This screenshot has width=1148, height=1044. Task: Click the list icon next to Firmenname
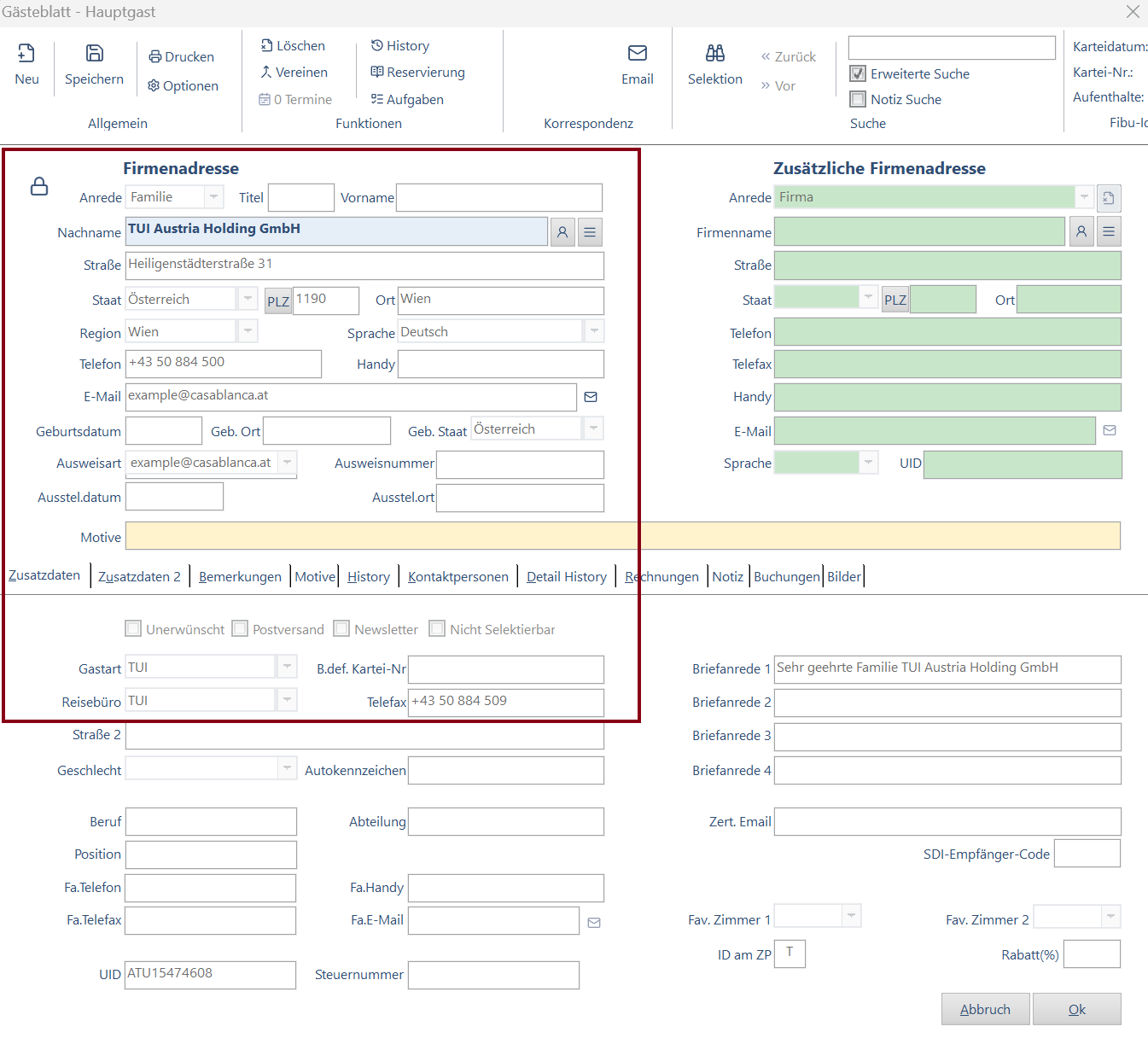tap(1109, 231)
